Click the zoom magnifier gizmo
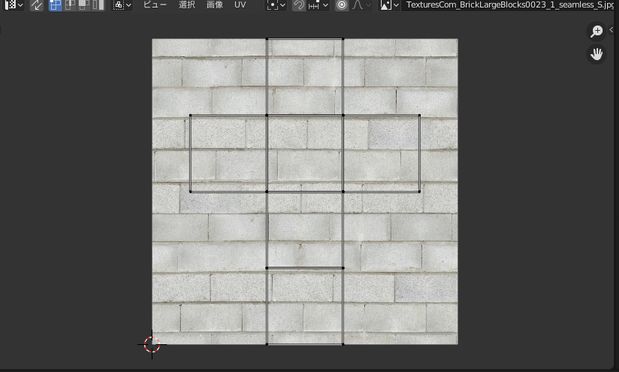This screenshot has width=619, height=372. pyautogui.click(x=596, y=31)
